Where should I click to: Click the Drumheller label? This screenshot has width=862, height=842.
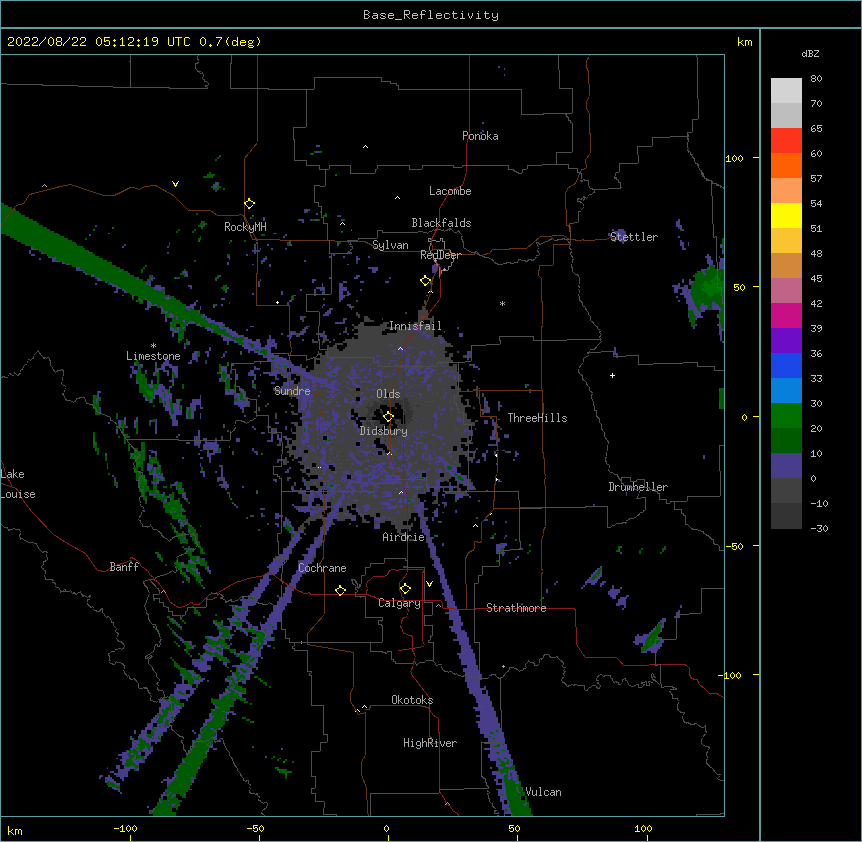(638, 487)
